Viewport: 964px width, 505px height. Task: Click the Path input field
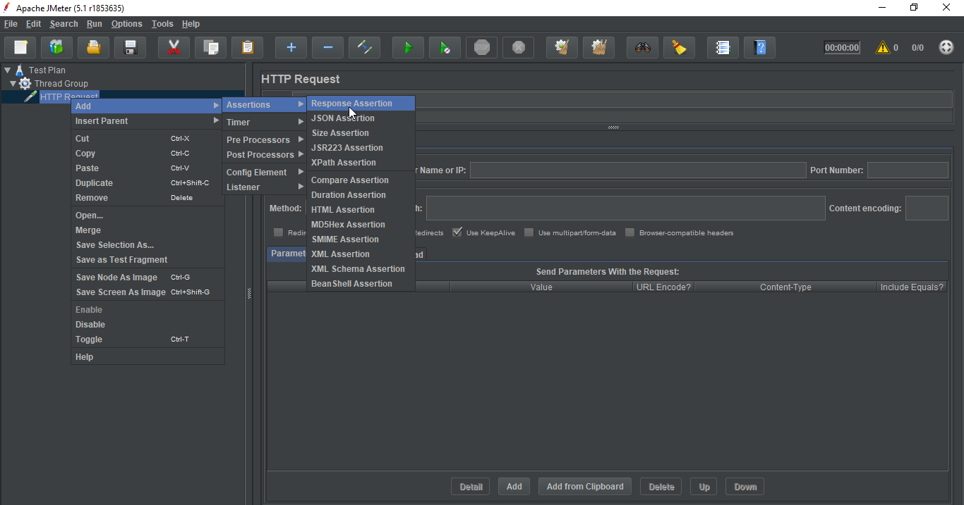click(625, 209)
